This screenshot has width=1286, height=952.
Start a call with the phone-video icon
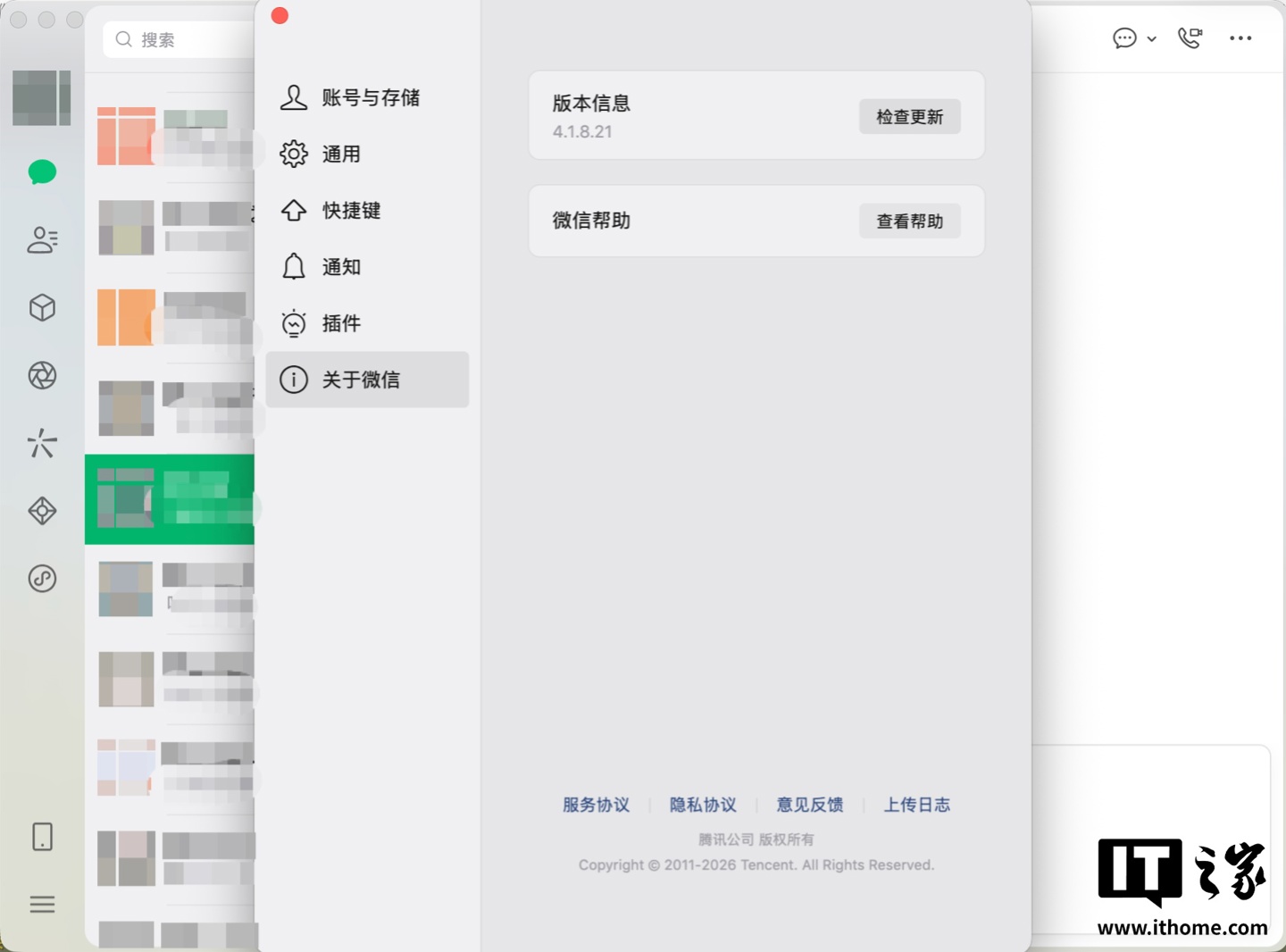(1190, 38)
